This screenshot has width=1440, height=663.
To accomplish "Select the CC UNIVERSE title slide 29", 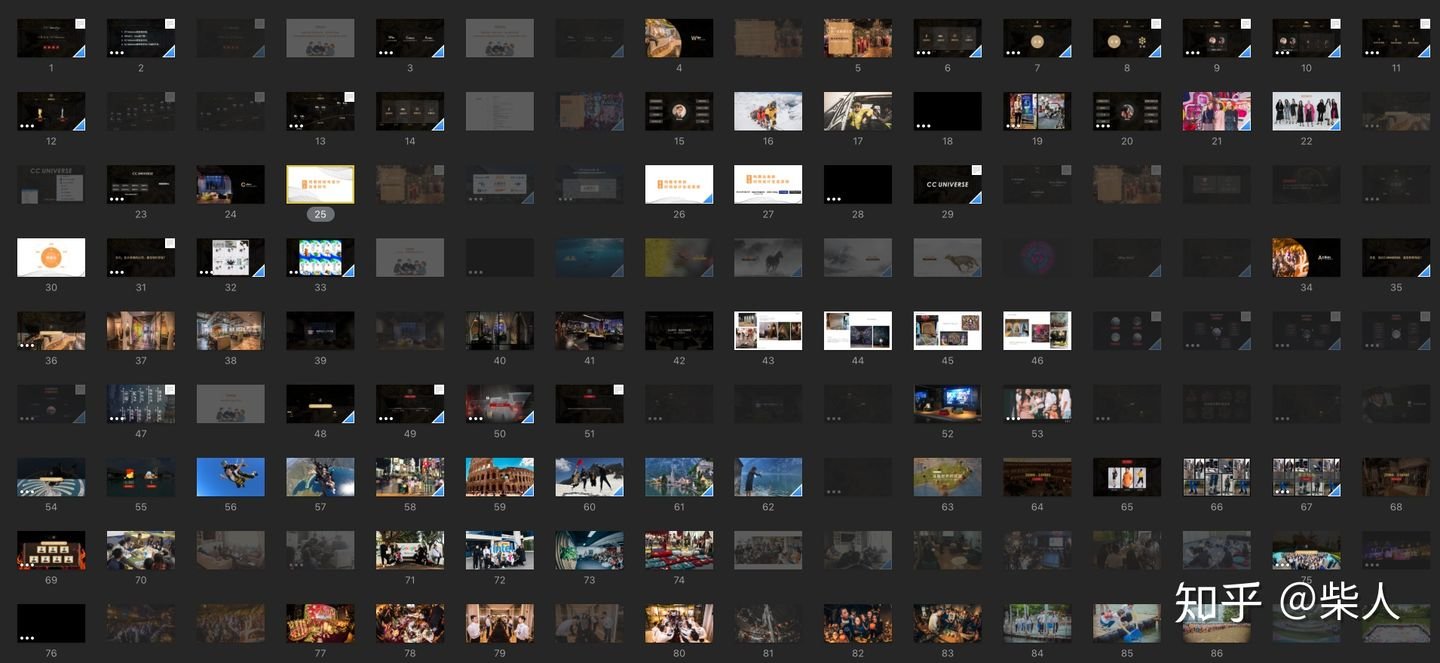I will point(946,184).
